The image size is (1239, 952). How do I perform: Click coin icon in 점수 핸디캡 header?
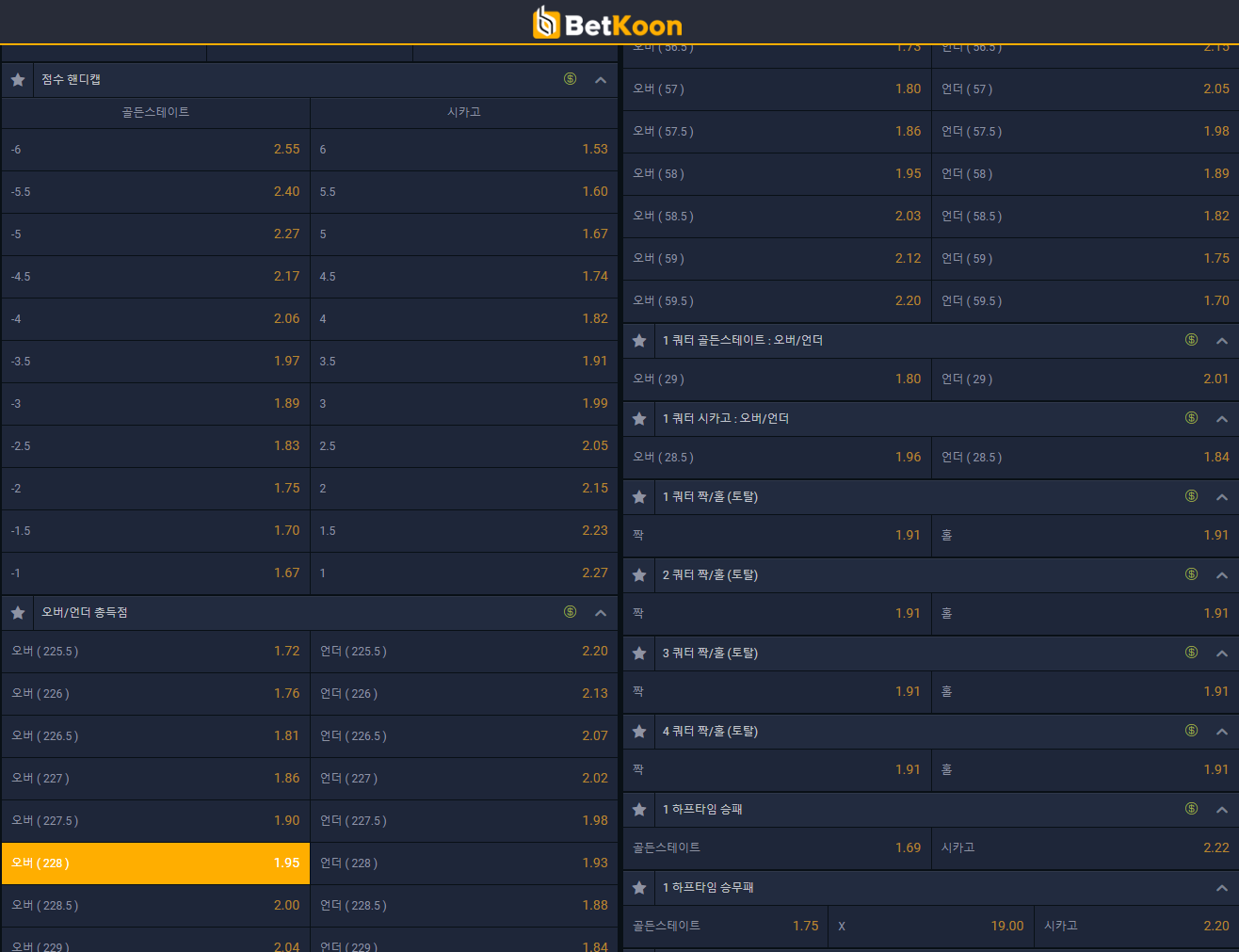(570, 79)
